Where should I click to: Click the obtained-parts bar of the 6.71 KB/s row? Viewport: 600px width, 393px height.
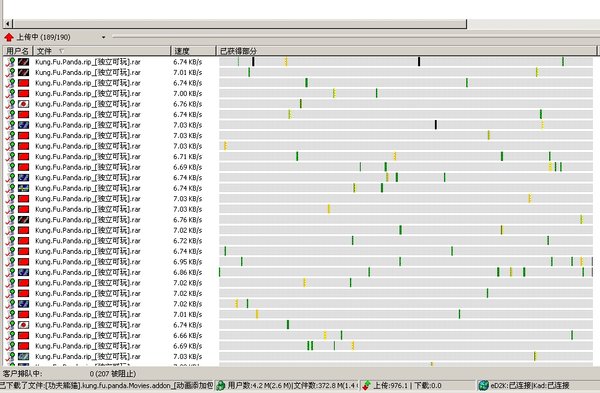pyautogui.click(x=406, y=157)
